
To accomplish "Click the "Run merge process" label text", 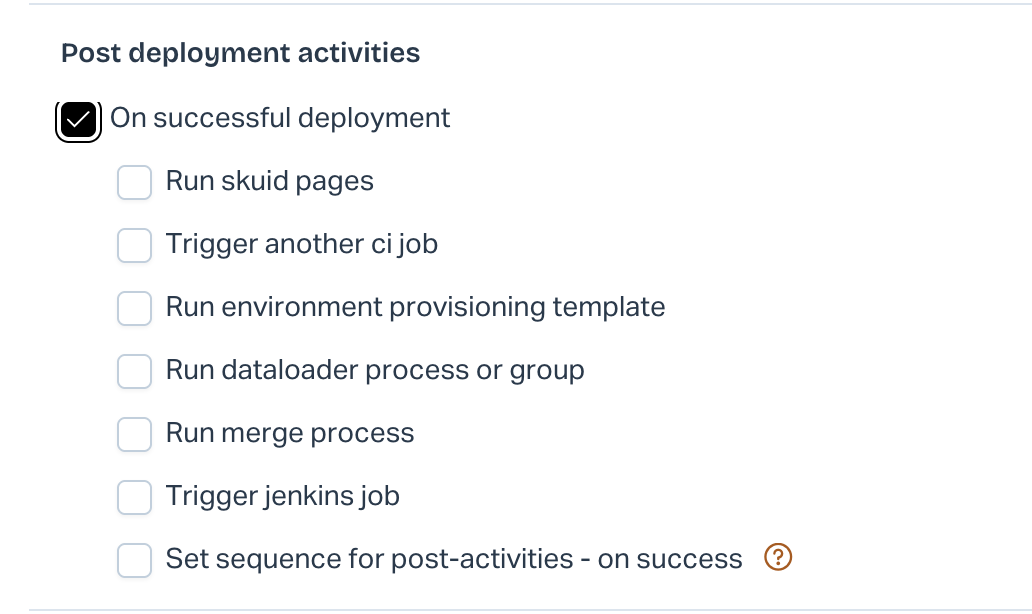I will pyautogui.click(x=289, y=433).
